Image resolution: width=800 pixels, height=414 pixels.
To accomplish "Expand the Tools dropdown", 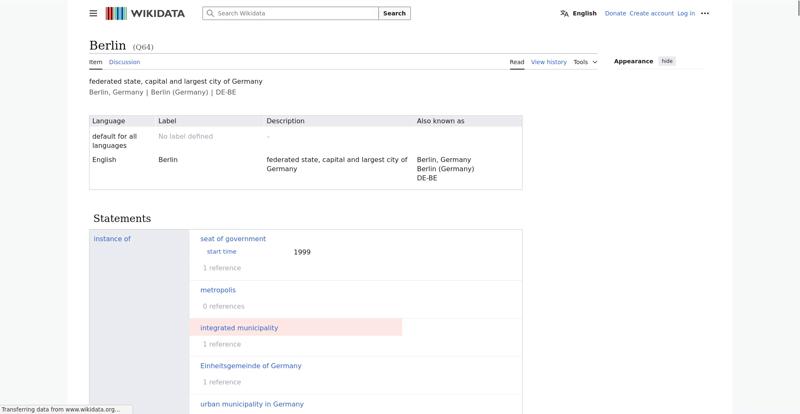I will (585, 62).
